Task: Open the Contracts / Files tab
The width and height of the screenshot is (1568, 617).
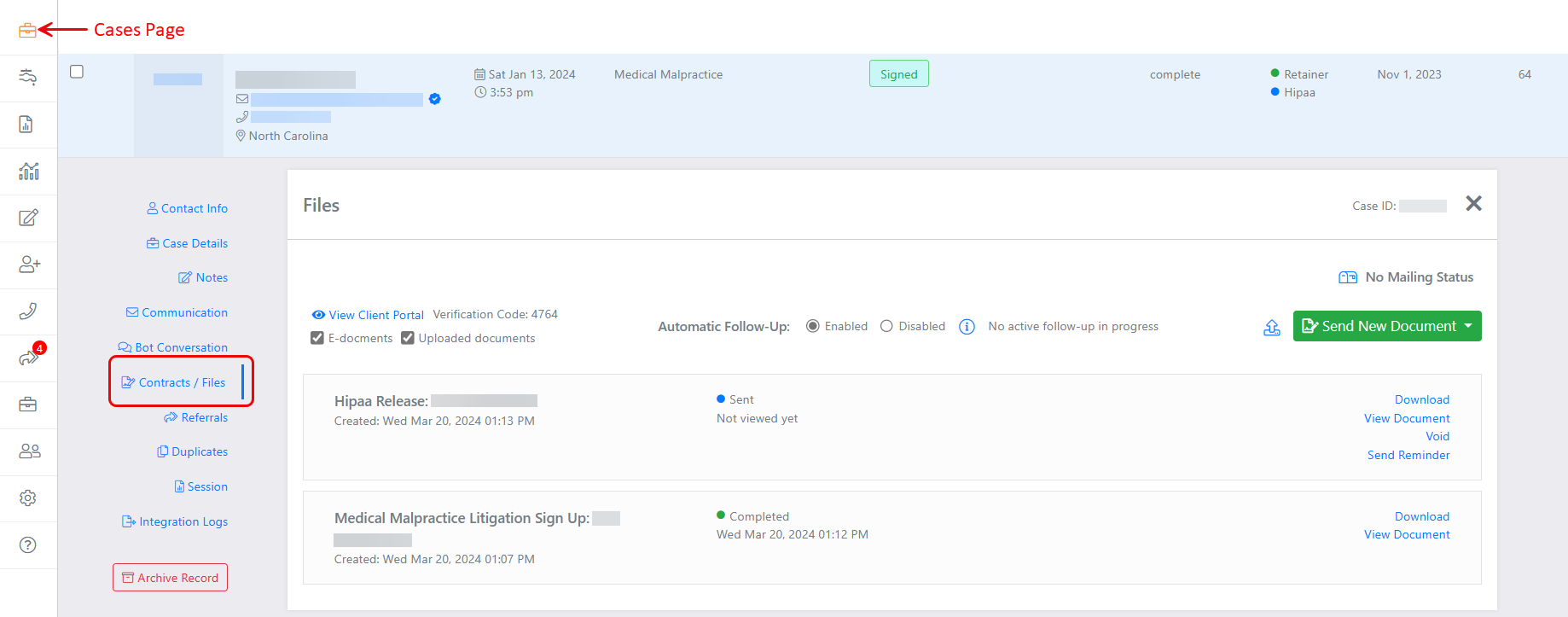Action: [x=182, y=382]
